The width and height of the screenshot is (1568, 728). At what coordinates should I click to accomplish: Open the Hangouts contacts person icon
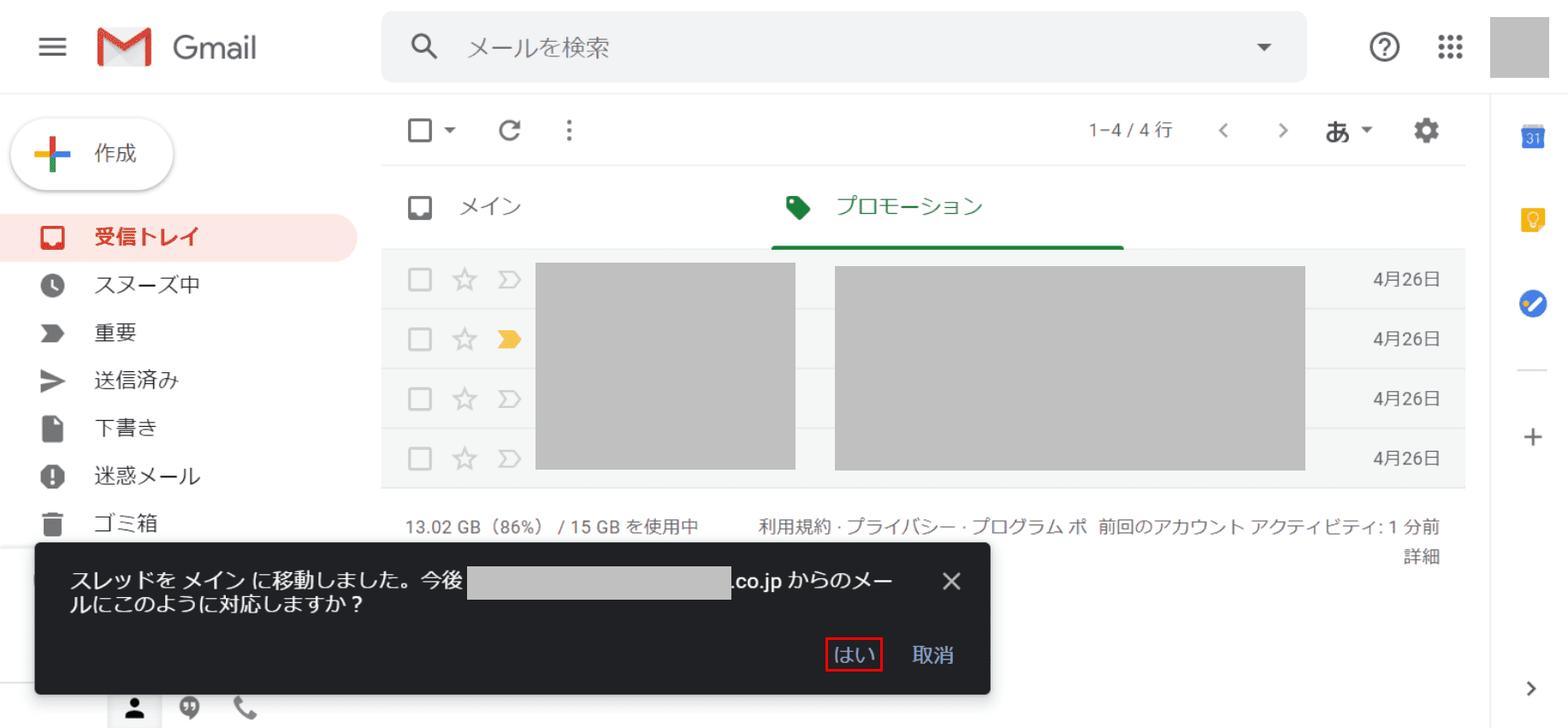tap(134, 708)
